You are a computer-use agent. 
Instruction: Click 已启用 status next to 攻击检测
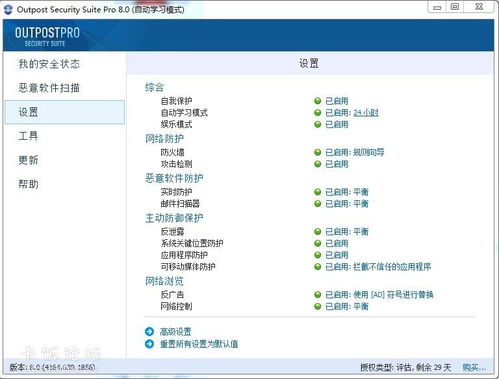click(x=337, y=164)
